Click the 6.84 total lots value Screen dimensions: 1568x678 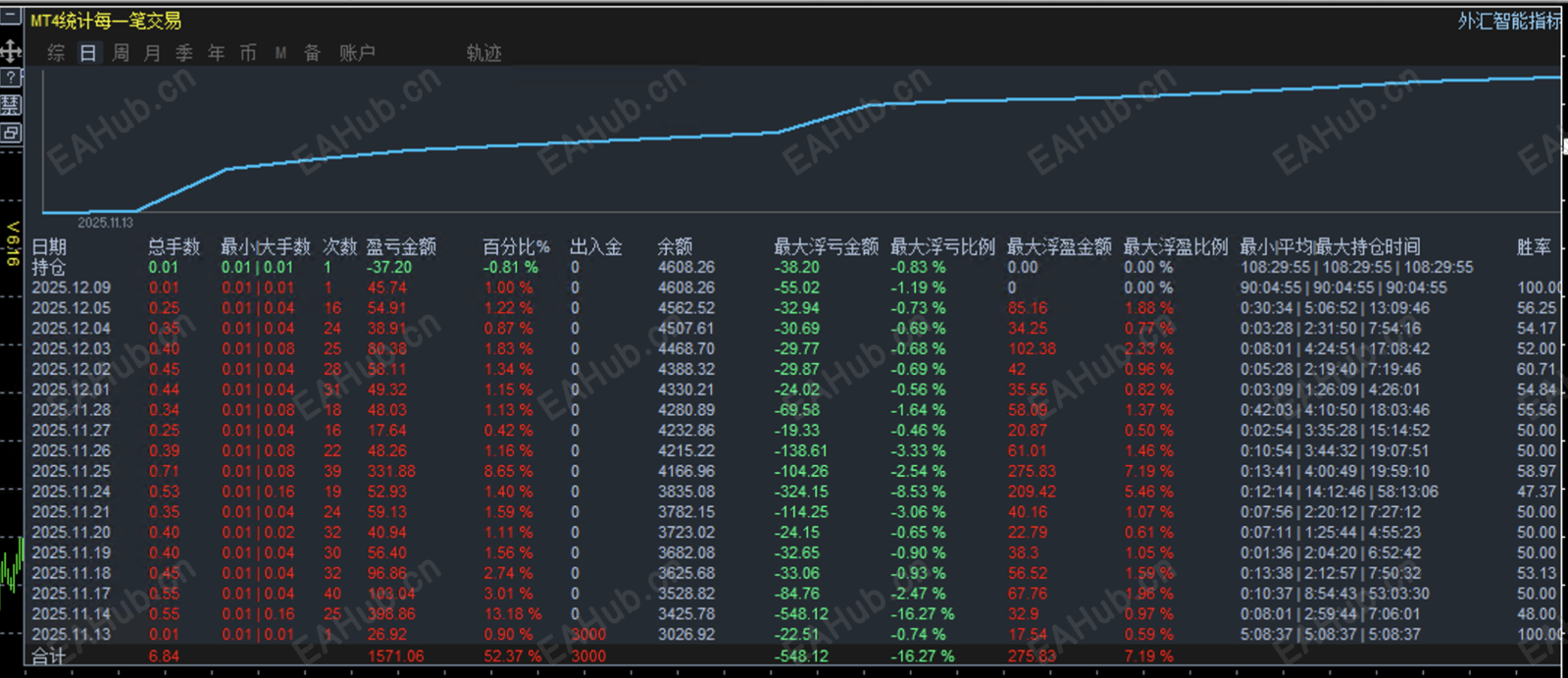point(164,656)
